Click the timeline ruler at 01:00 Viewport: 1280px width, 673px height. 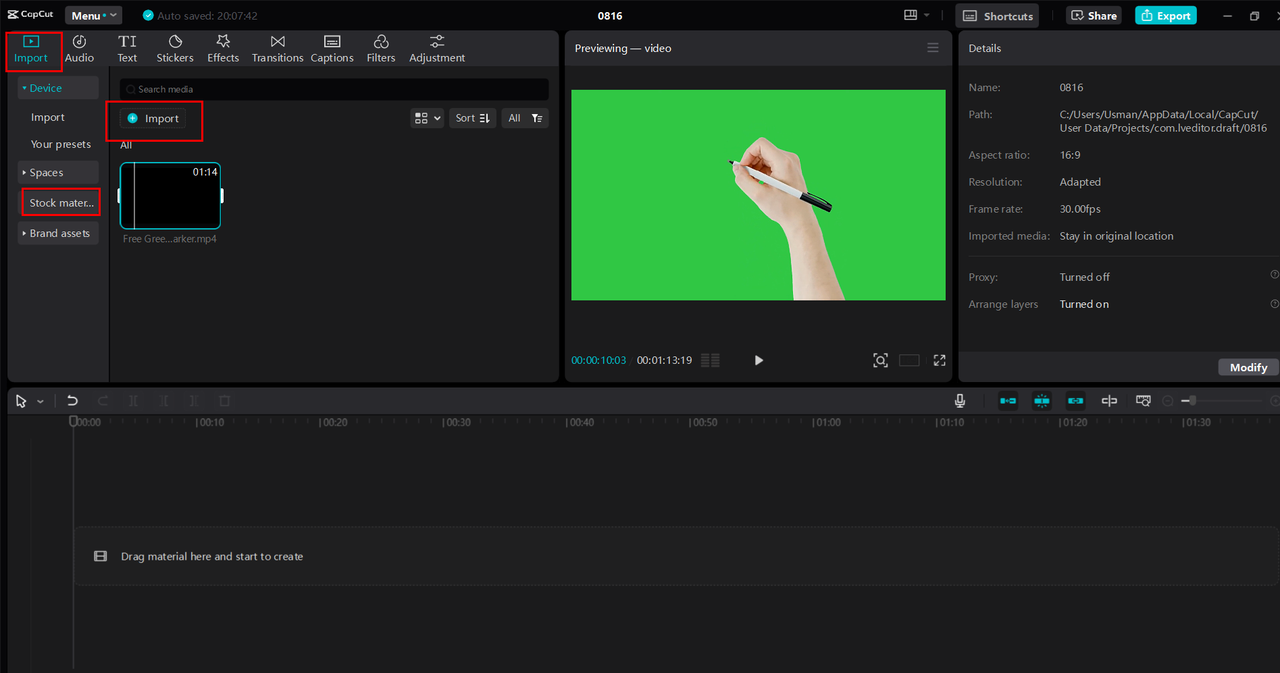[826, 422]
